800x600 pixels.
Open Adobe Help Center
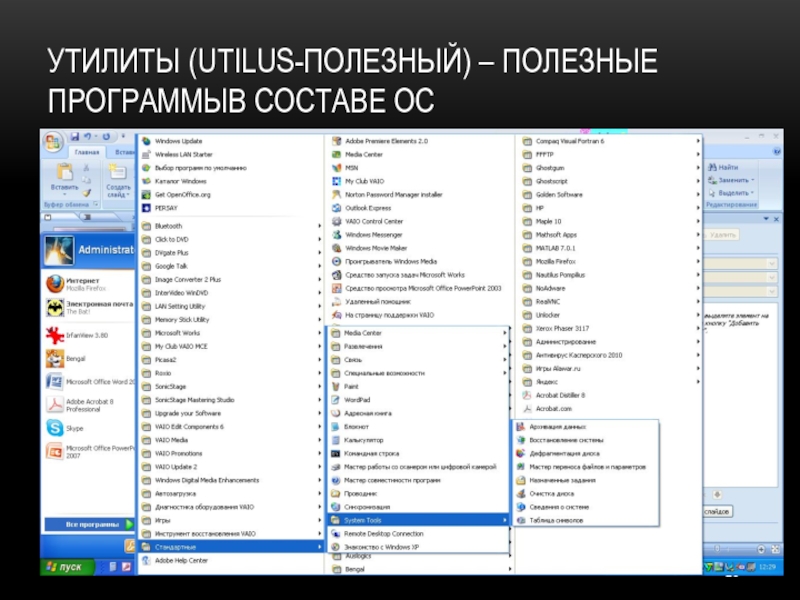click(x=181, y=560)
